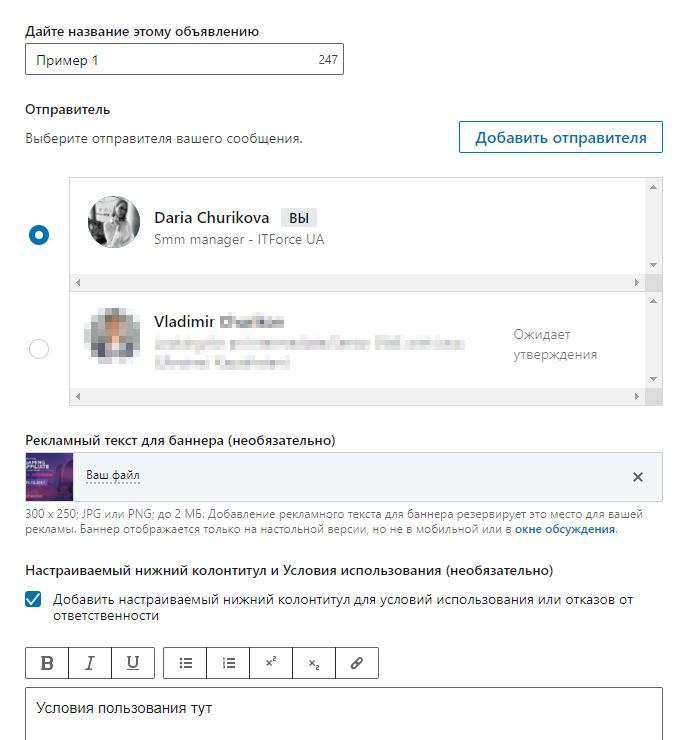Insert a bulleted list
This screenshot has width=693, height=740.
pyautogui.click(x=185, y=663)
